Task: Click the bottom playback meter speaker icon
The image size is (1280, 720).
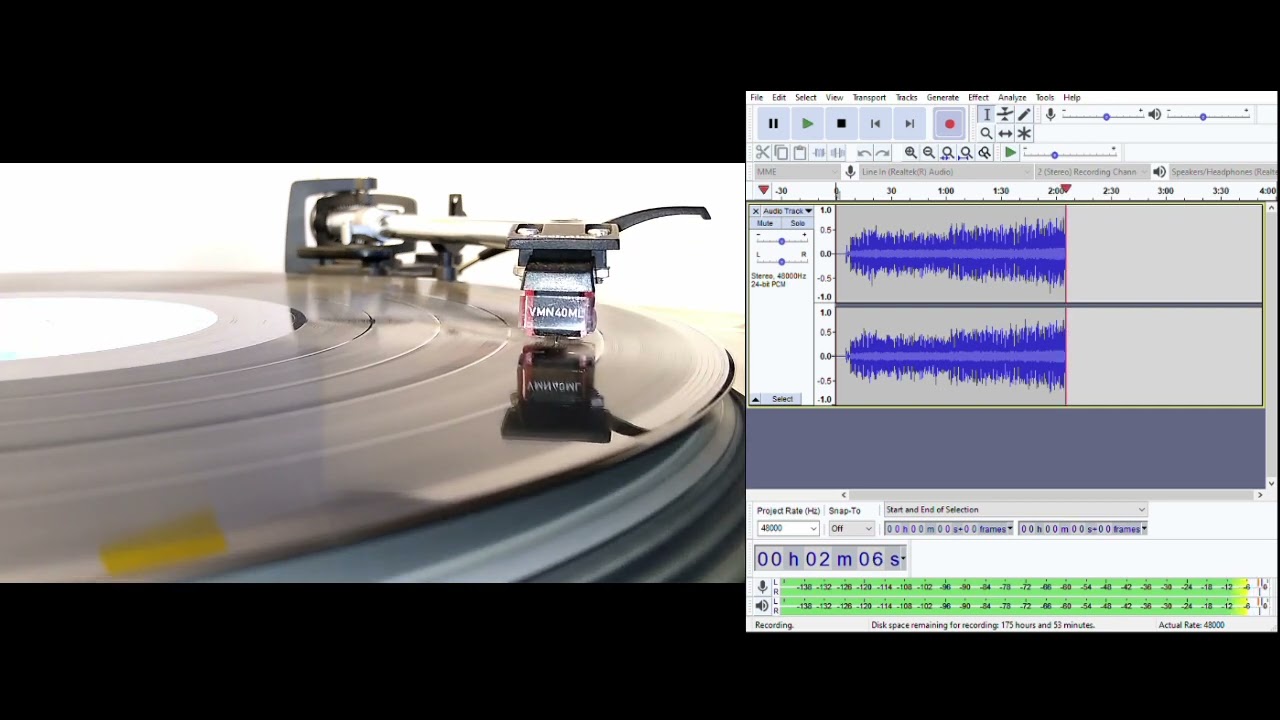Action: click(x=762, y=605)
